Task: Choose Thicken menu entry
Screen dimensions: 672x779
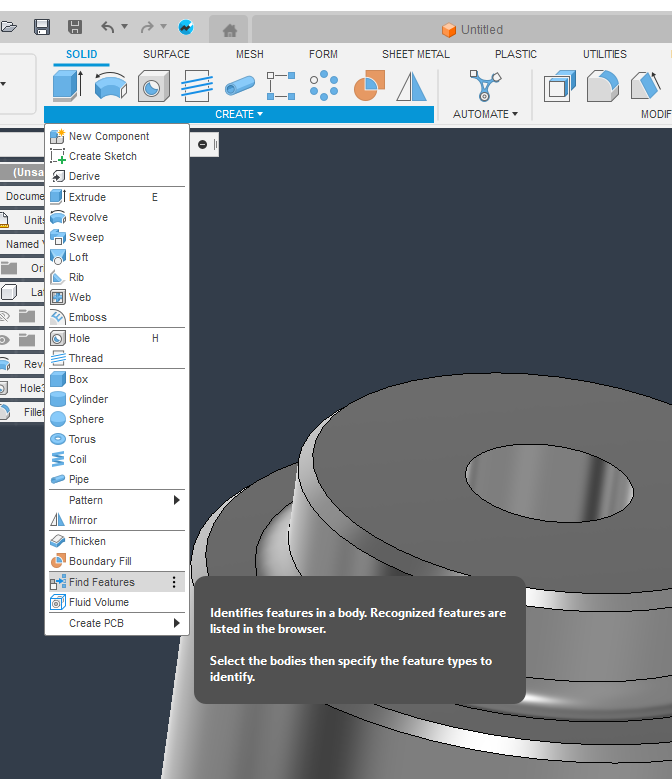Action: [117, 541]
